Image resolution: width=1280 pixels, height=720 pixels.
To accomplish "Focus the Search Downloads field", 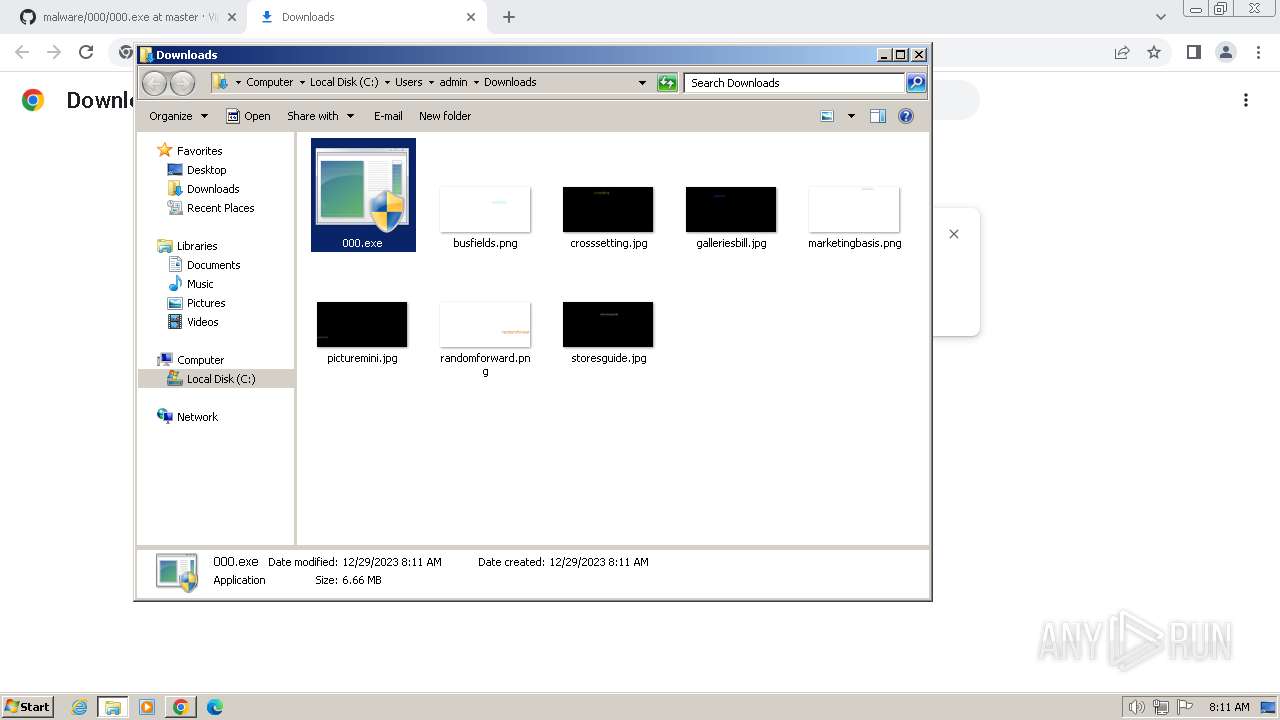I will tap(796, 83).
